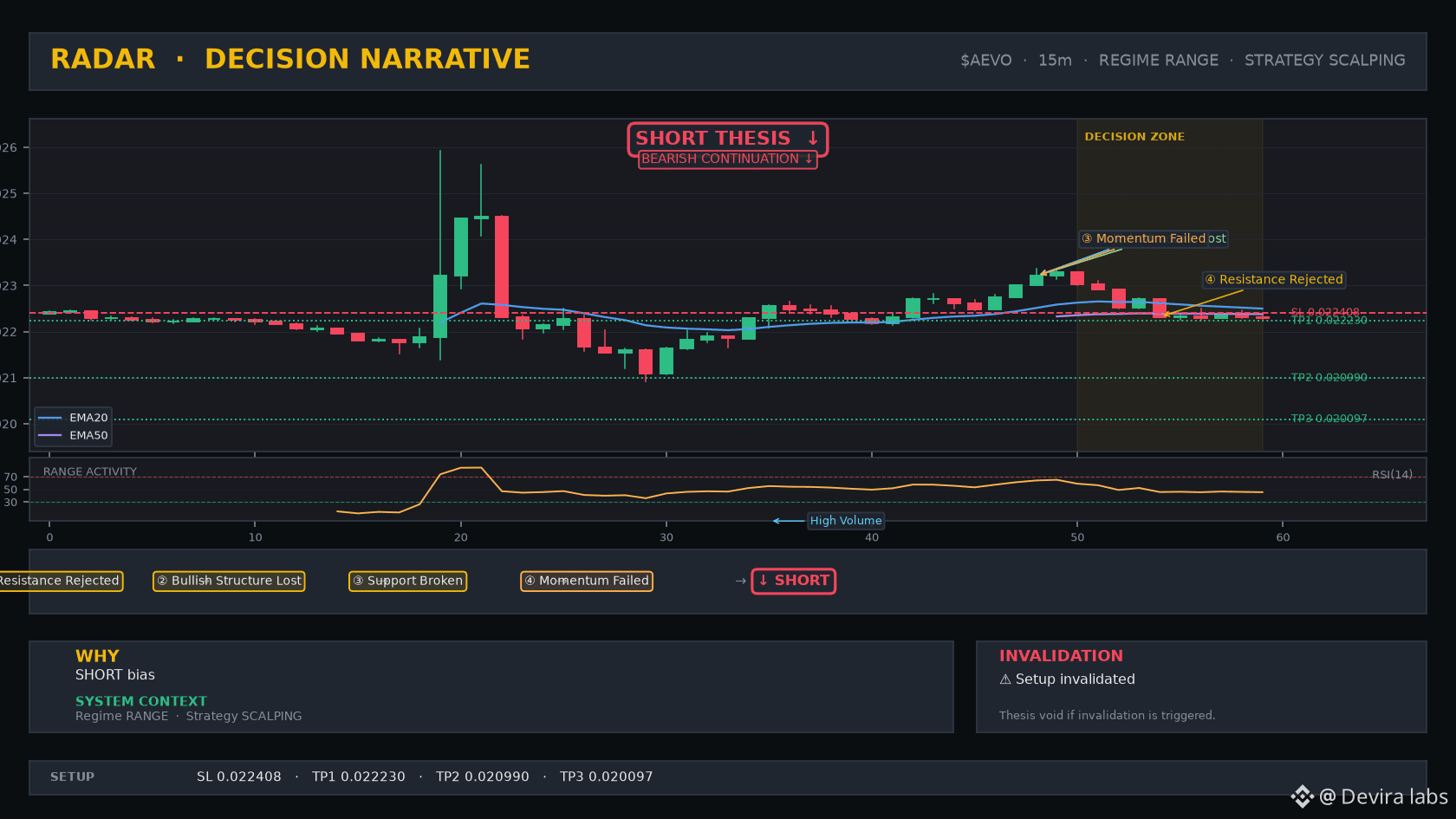Click the SHORT THESIS banner
The image size is (1456, 819).
(728, 139)
